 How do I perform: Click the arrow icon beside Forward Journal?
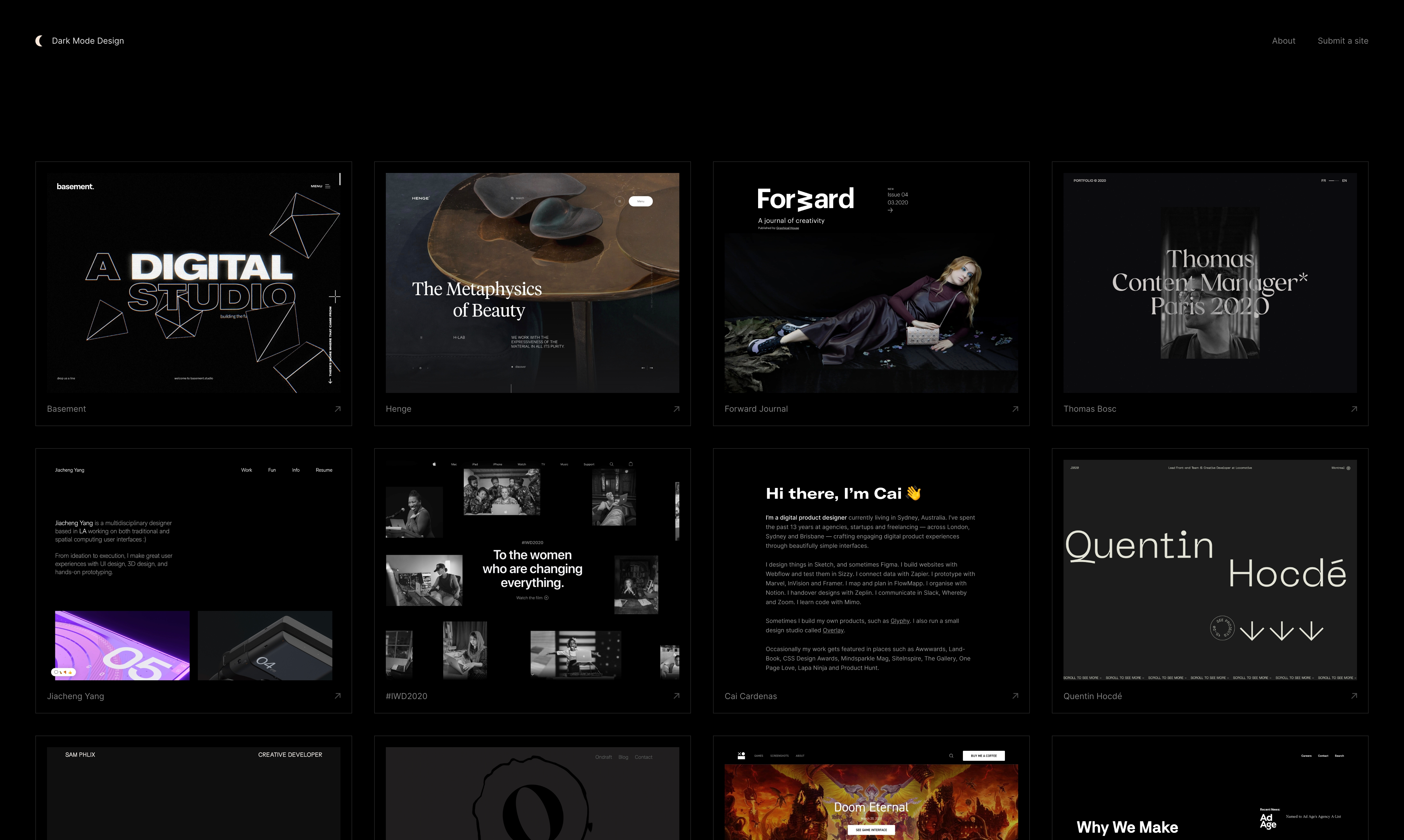click(x=1015, y=409)
